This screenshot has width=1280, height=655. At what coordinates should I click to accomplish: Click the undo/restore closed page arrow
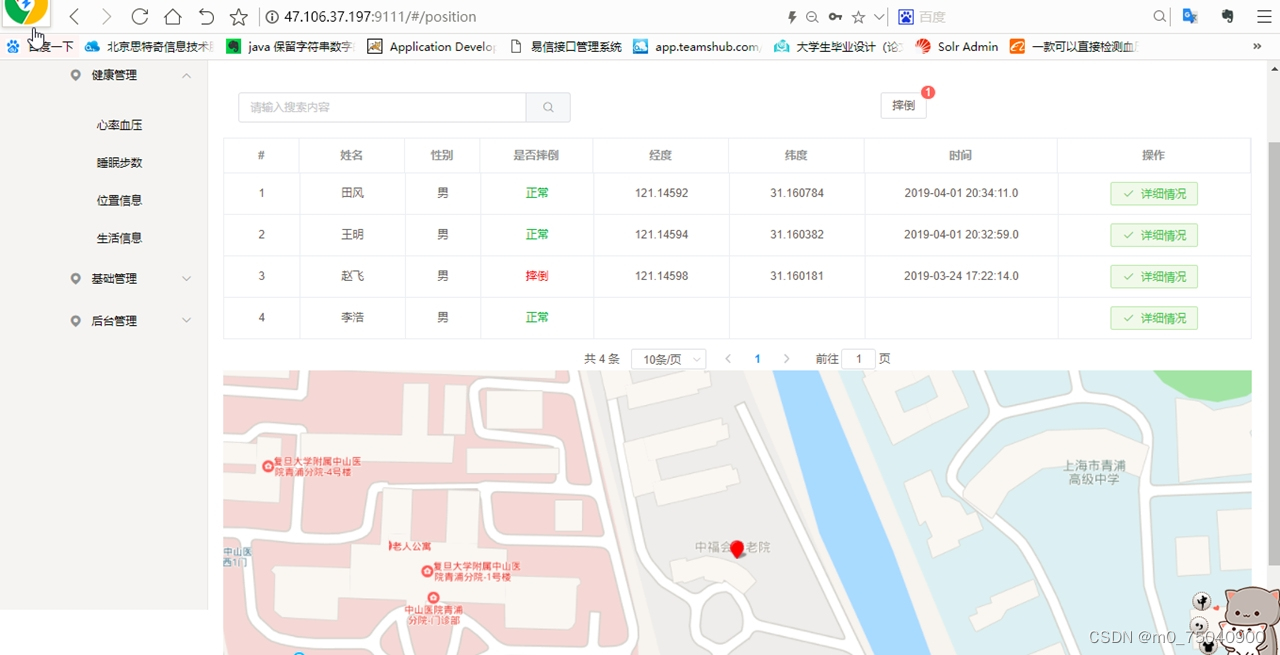(x=206, y=17)
